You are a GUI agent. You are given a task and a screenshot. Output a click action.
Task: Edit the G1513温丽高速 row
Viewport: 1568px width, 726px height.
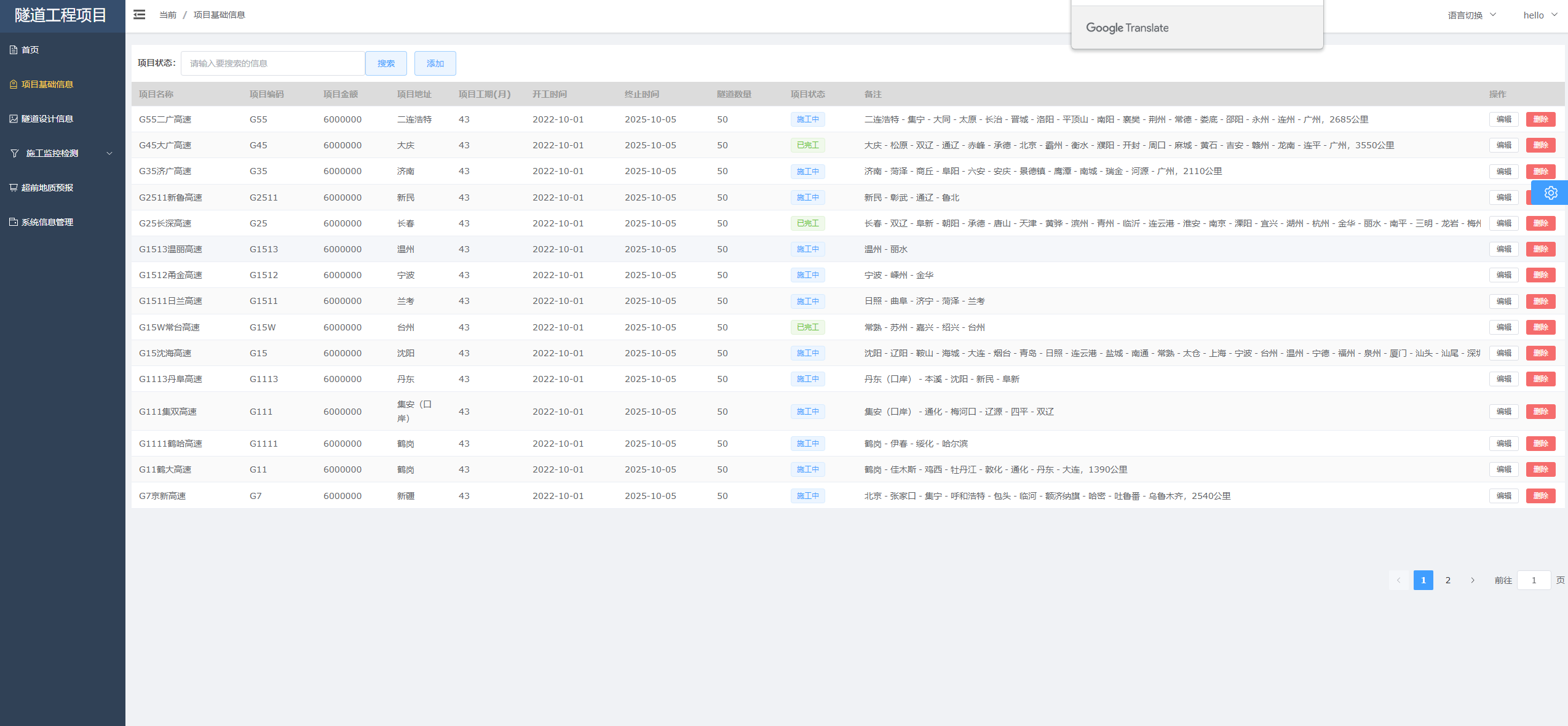tap(1504, 249)
